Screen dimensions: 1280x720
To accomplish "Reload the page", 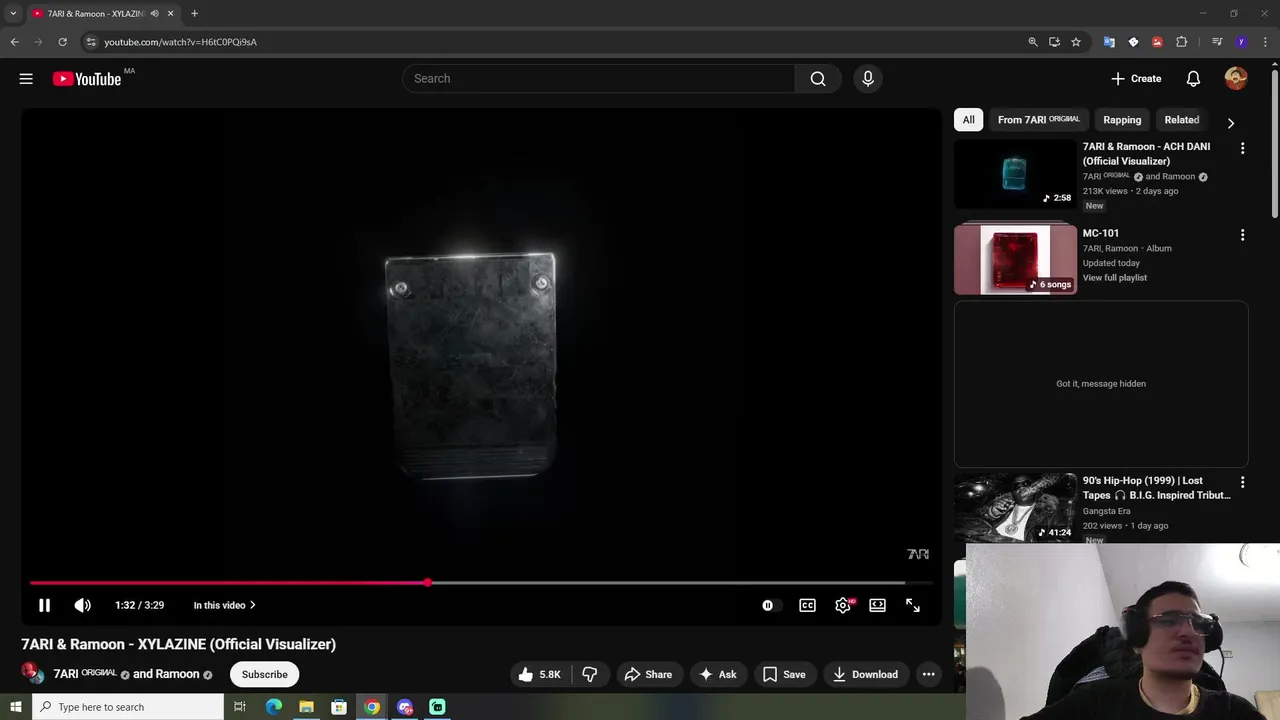I will click(62, 42).
